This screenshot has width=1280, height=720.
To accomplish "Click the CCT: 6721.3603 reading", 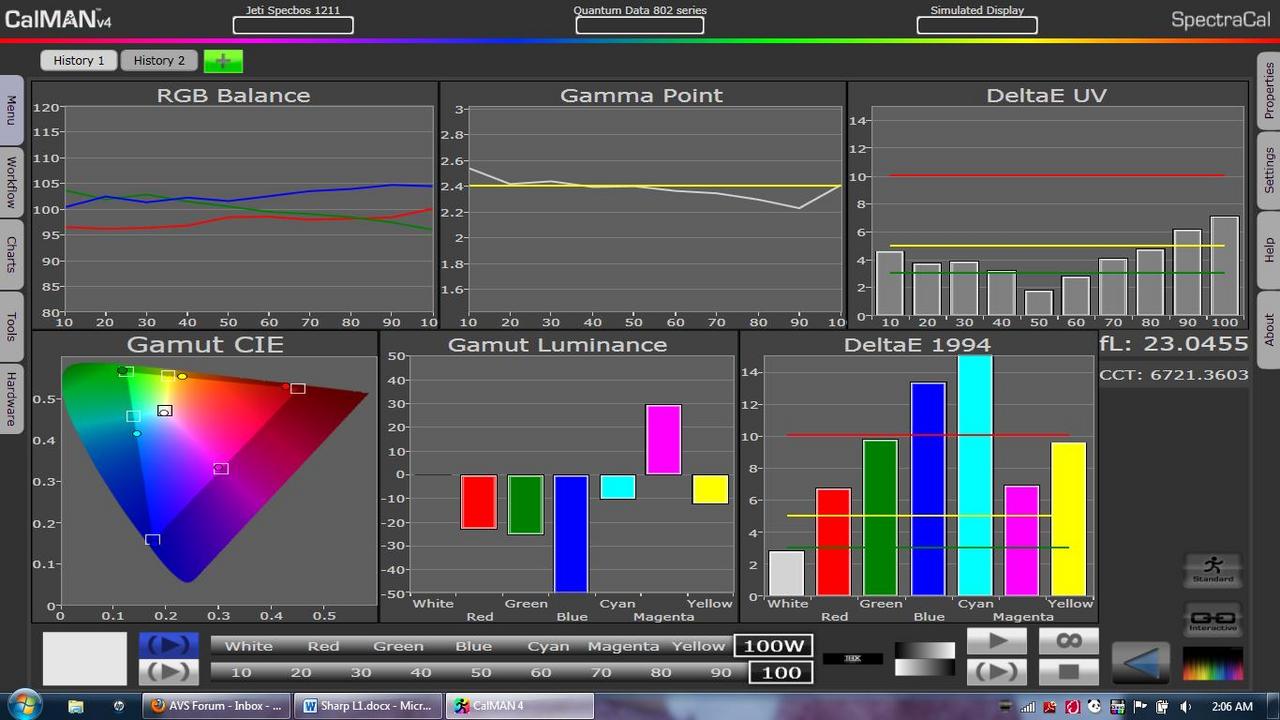I will [1174, 375].
